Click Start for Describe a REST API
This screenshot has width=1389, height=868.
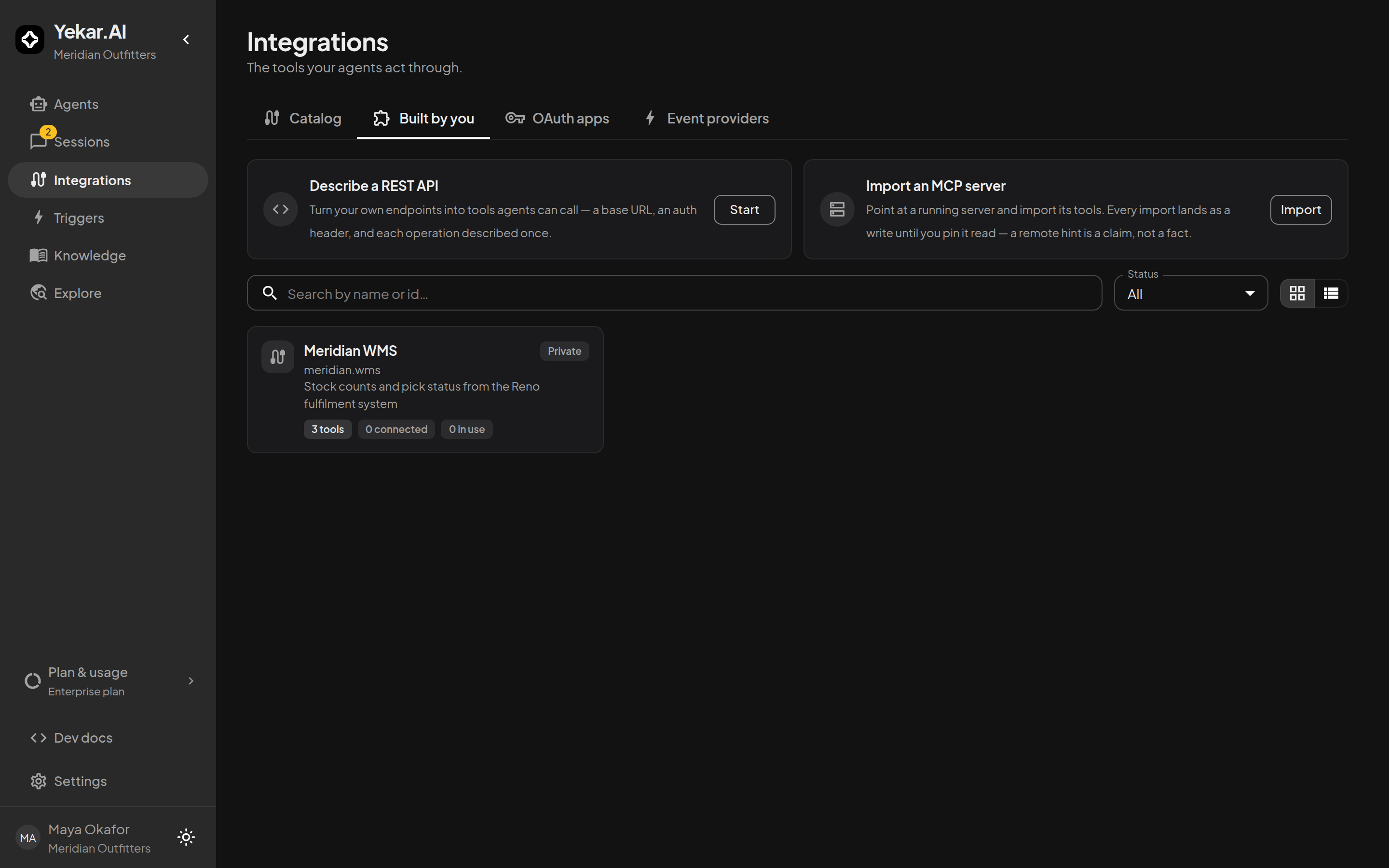745,210
